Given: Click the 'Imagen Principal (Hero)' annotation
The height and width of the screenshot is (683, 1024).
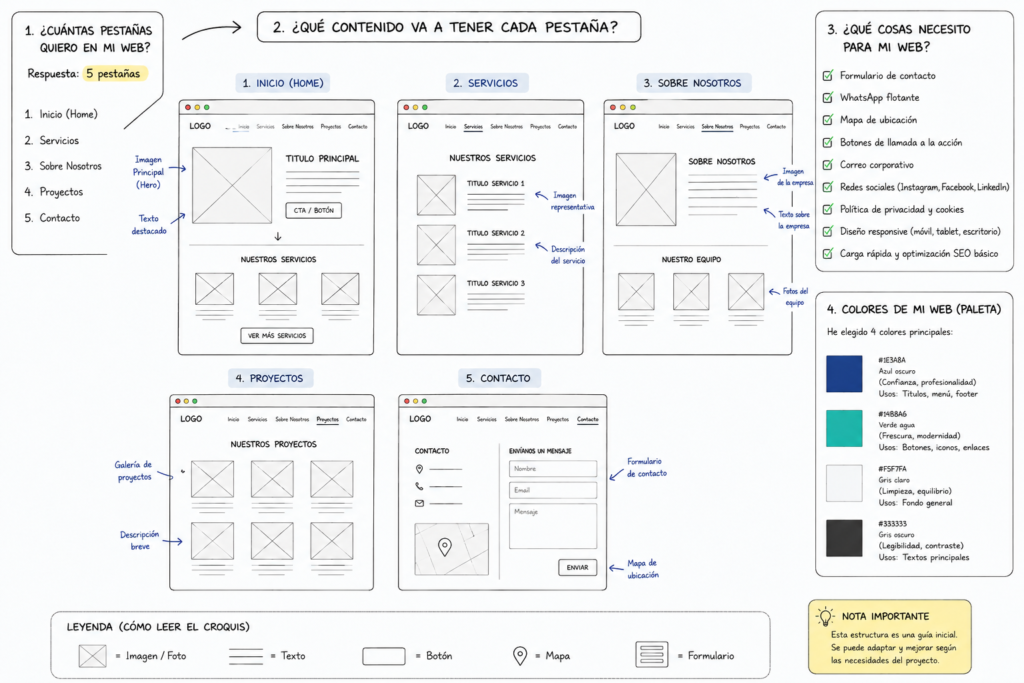Looking at the screenshot, I should 148,172.
